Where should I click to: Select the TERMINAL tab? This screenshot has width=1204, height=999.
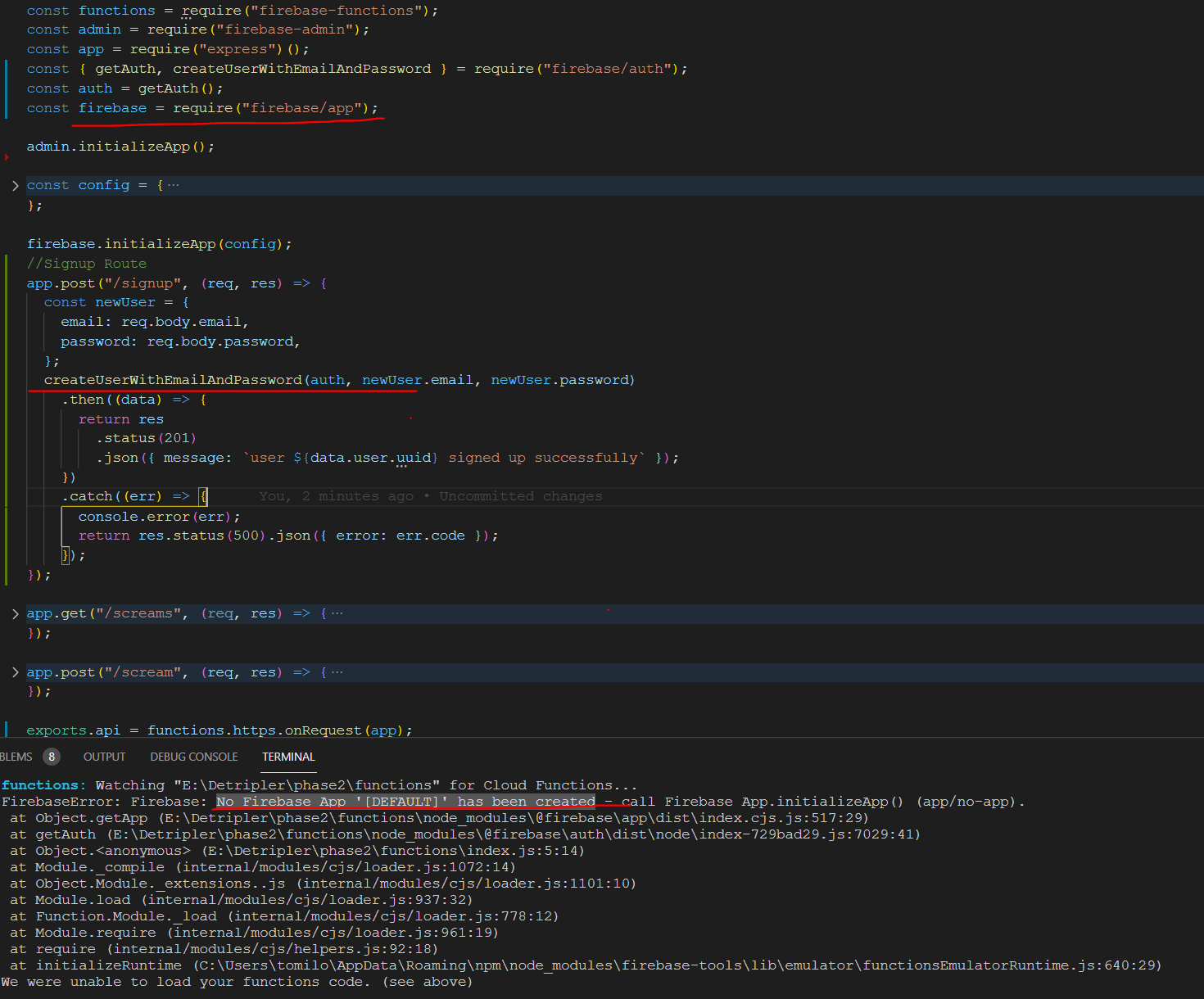[x=288, y=757]
